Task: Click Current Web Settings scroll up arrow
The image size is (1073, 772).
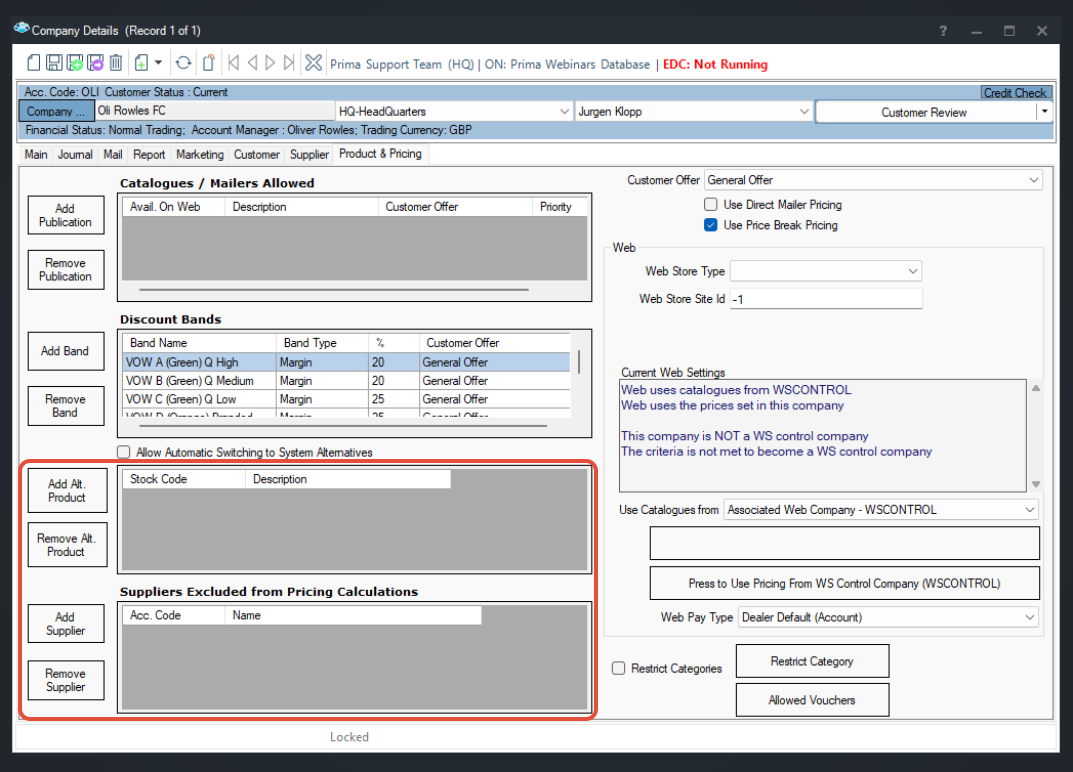Action: pyautogui.click(x=1036, y=388)
